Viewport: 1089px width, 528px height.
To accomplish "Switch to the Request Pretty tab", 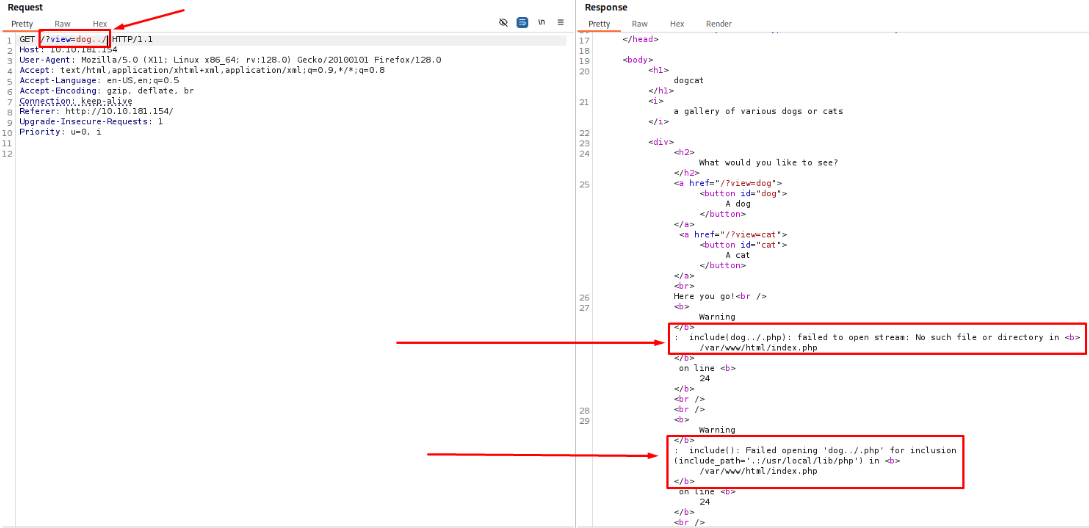I will pyautogui.click(x=22, y=24).
